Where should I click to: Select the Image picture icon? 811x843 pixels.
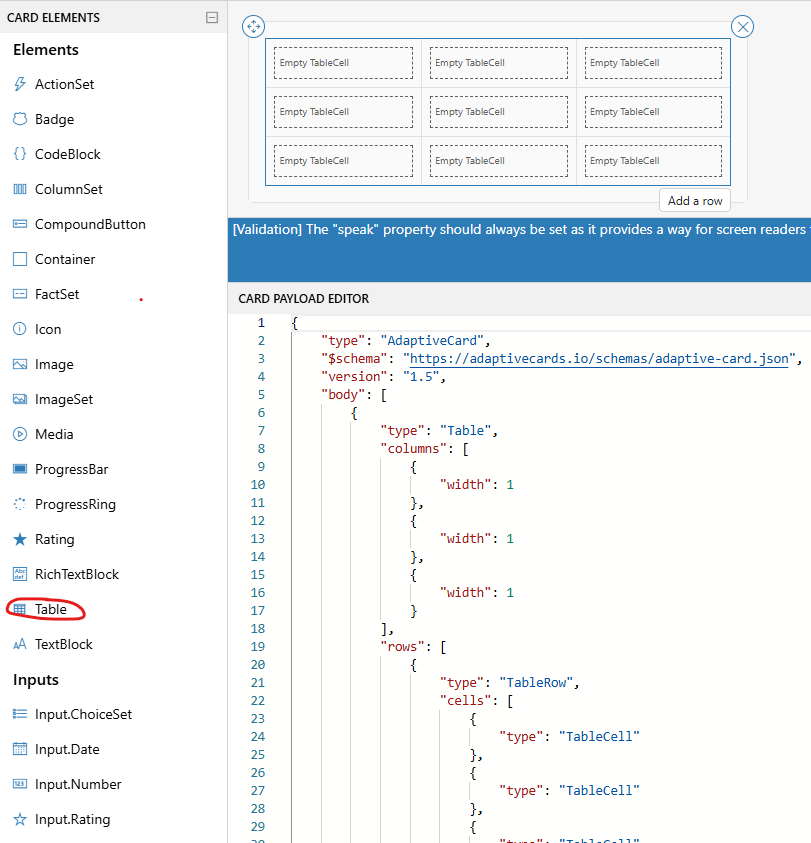coord(20,364)
